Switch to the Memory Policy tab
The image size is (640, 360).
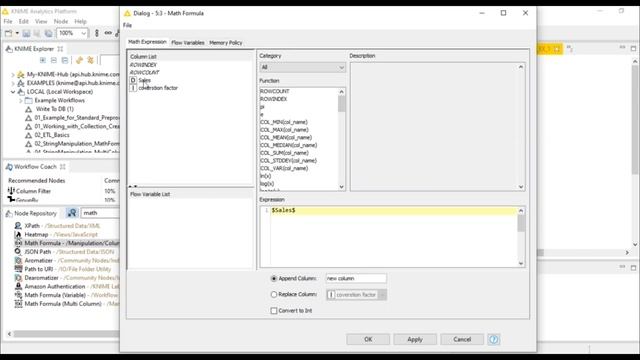pyautogui.click(x=226, y=42)
